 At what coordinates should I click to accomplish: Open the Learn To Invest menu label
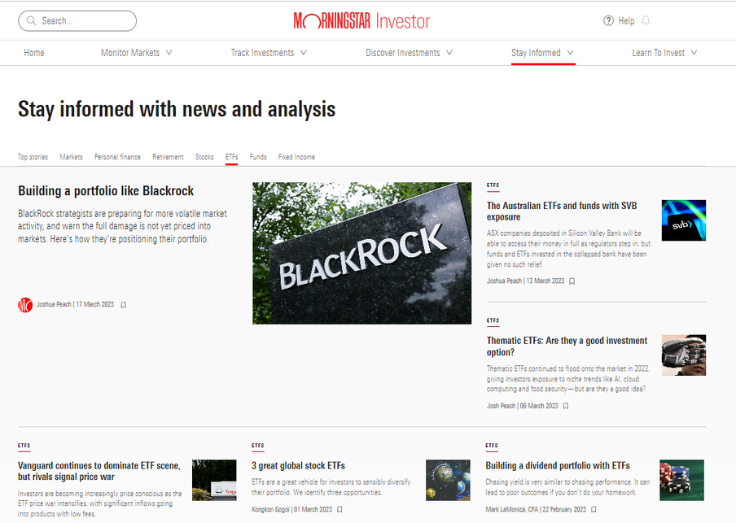(x=658, y=53)
